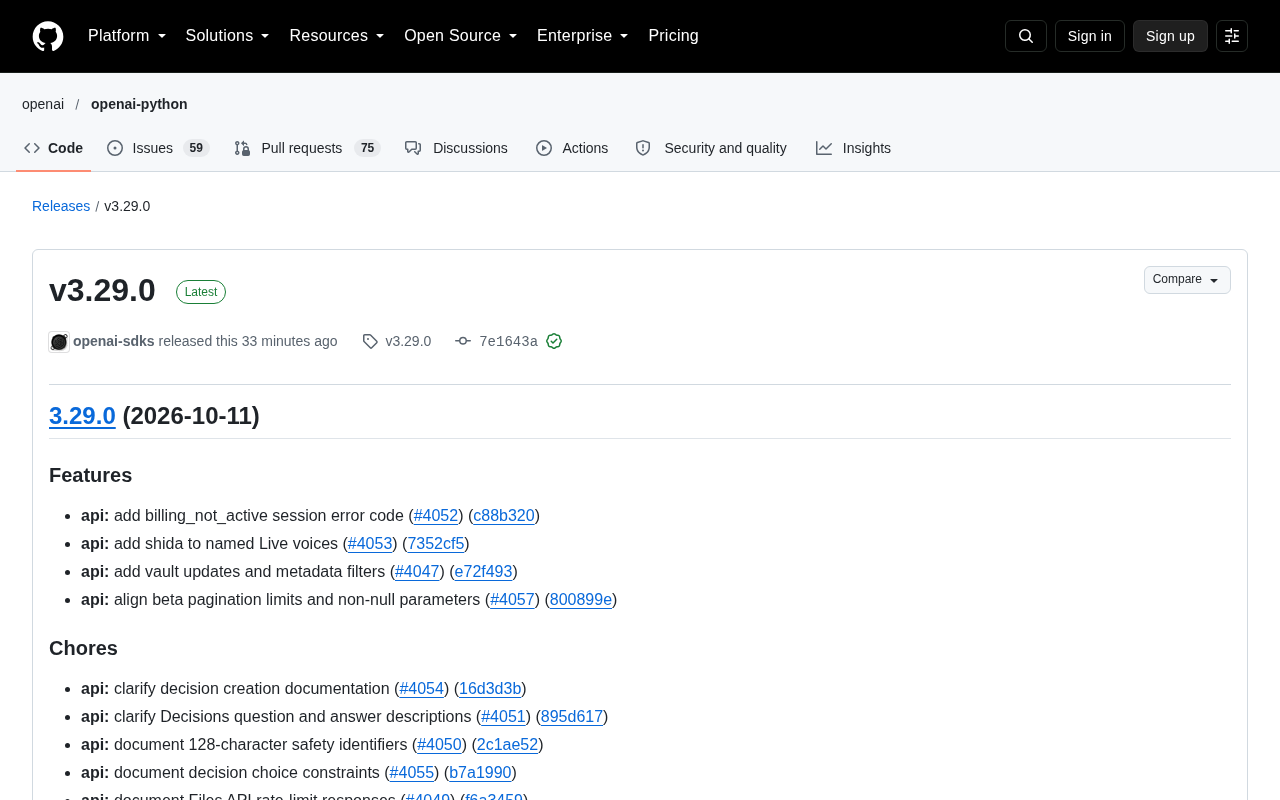Viewport: 1280px width, 800px height.
Task: Open commit e72f493 link
Action: 484,572
